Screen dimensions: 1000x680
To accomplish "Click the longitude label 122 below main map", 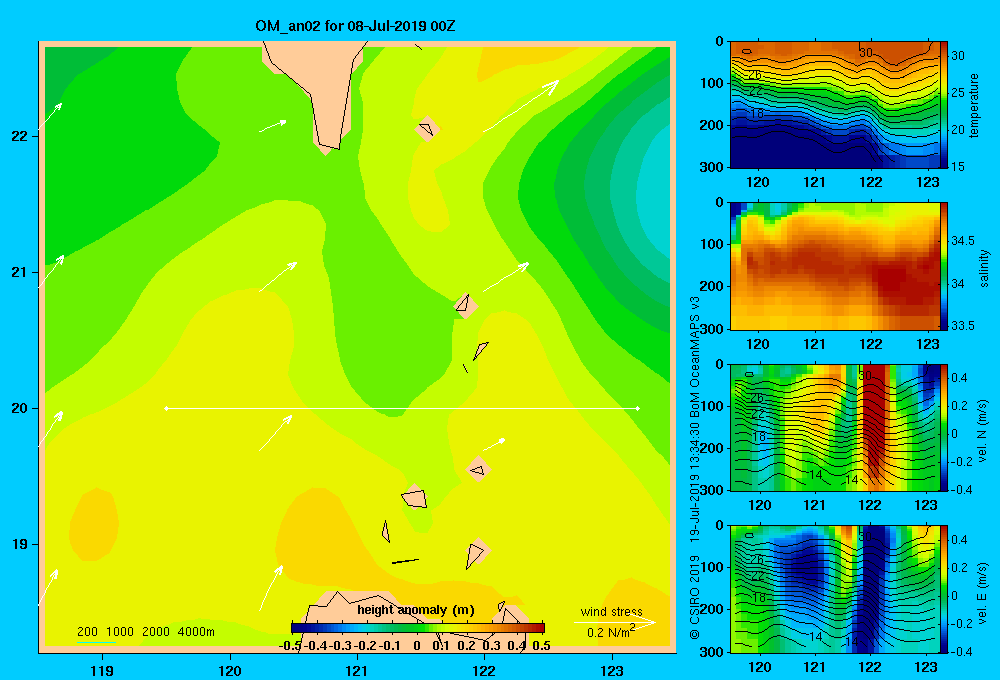I will tap(484, 671).
